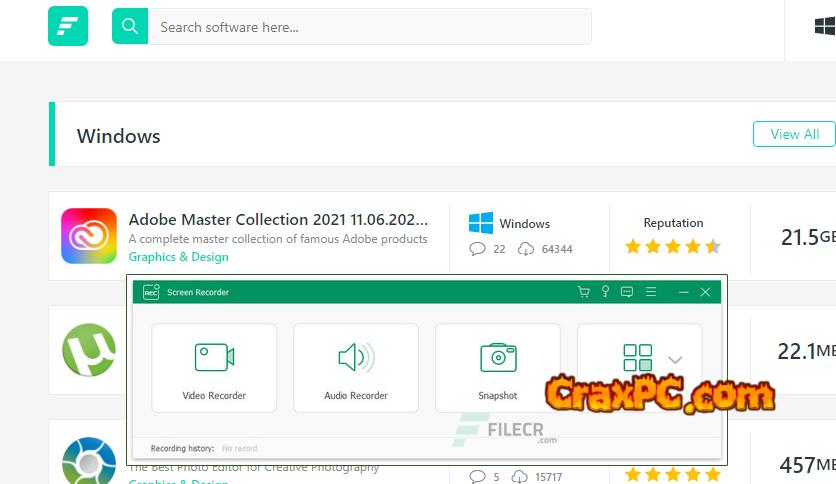This screenshot has width=836, height=484.
Task: Open the Screen Recorder hamburger menu
Action: click(x=651, y=292)
